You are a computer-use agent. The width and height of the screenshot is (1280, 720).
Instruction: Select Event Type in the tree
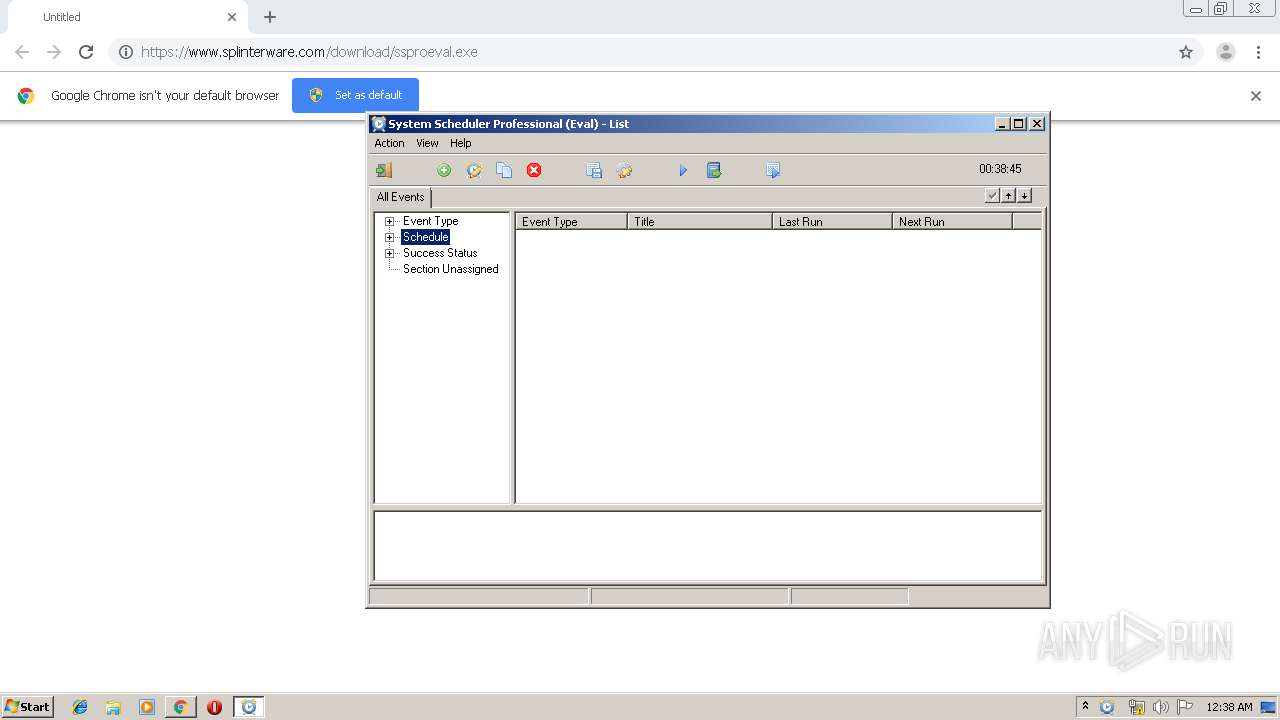pos(430,221)
